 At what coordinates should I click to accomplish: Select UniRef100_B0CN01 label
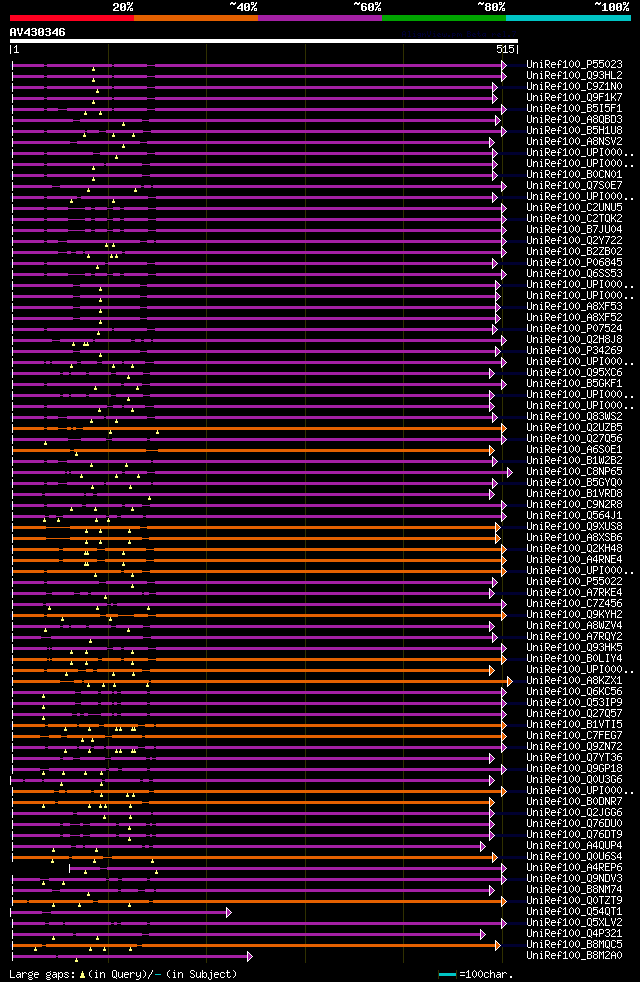(574, 175)
